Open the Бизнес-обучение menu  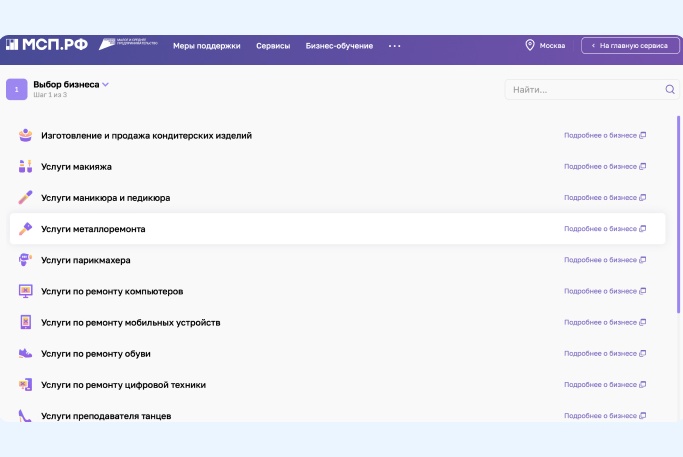tap(339, 46)
